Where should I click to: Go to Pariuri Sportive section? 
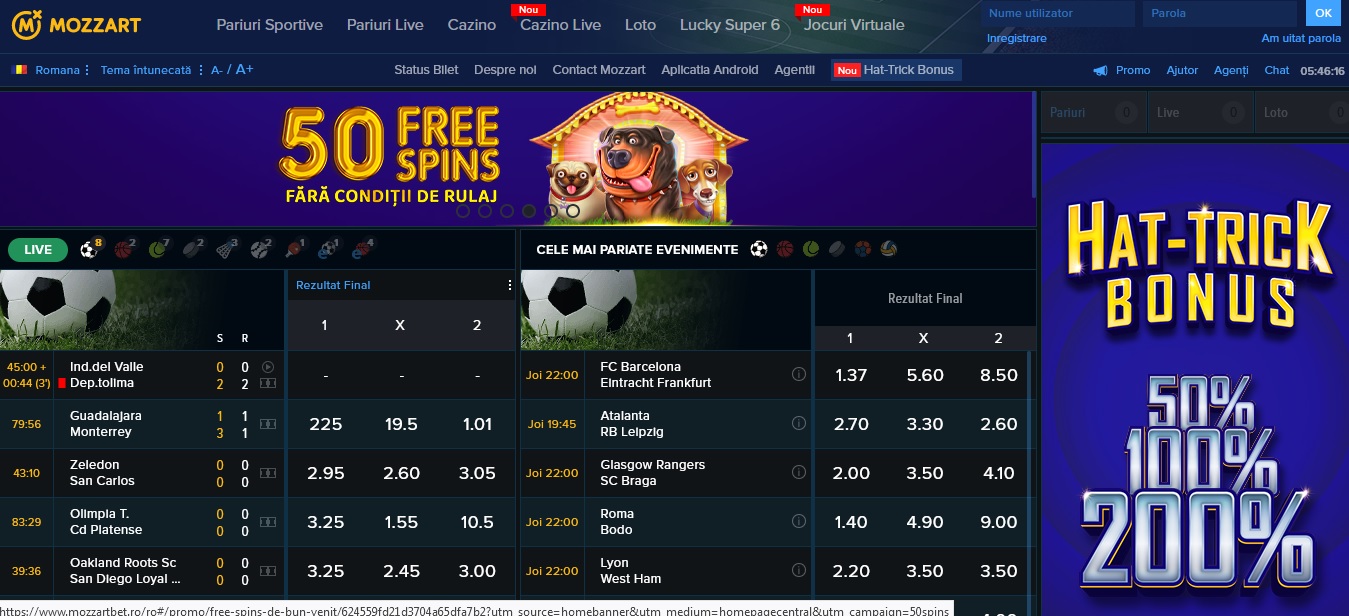click(269, 25)
